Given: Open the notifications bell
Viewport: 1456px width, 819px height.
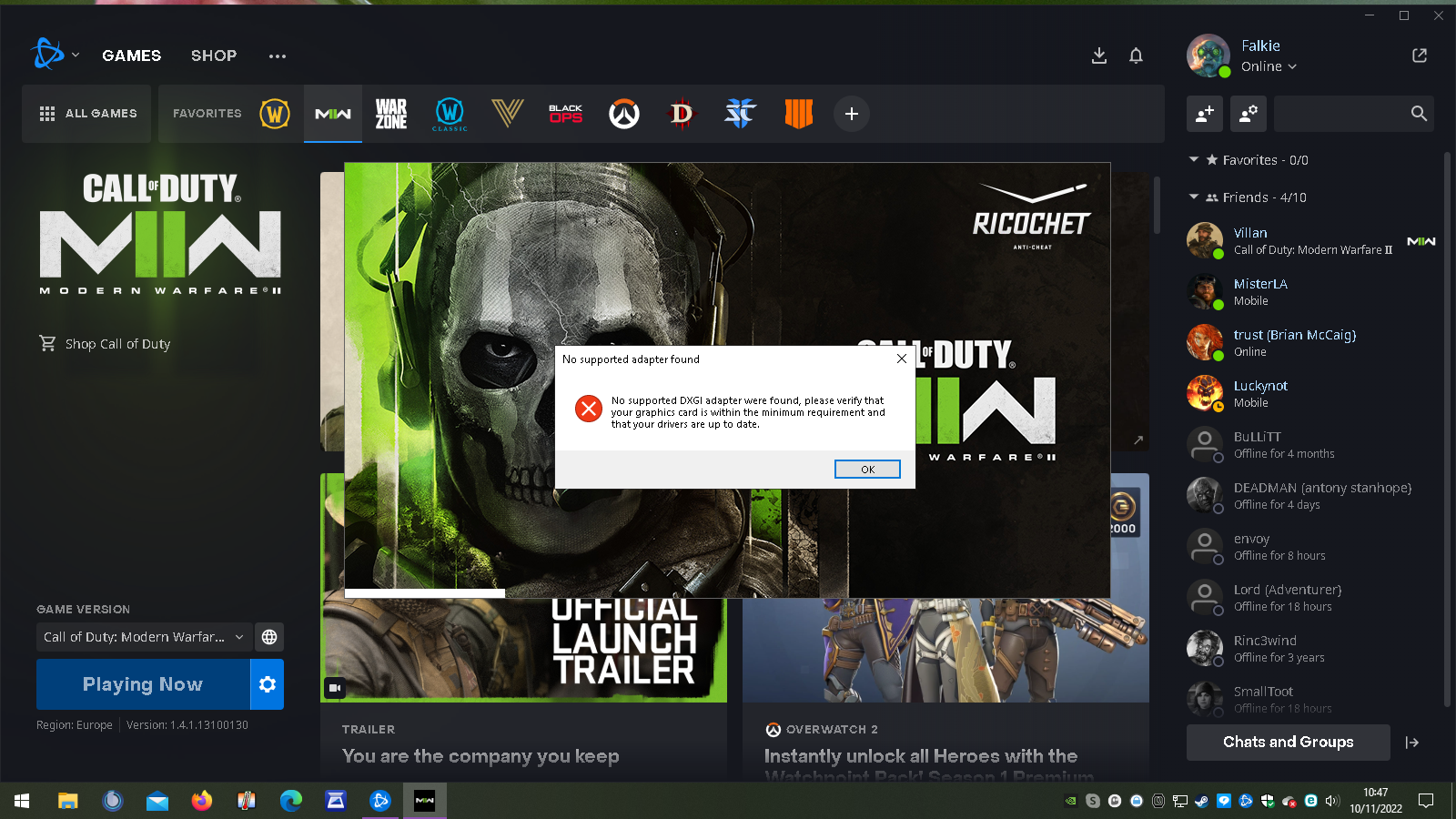Looking at the screenshot, I should [x=1136, y=56].
